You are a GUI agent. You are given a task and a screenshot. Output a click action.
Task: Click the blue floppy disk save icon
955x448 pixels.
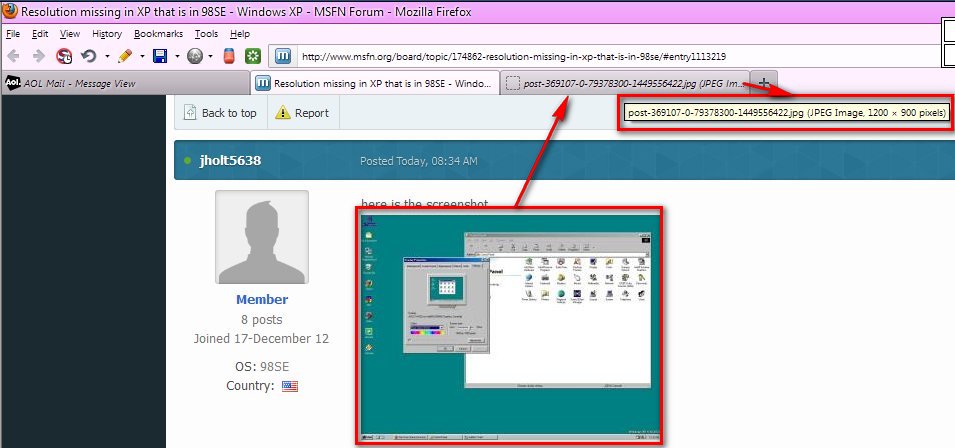(x=160, y=57)
